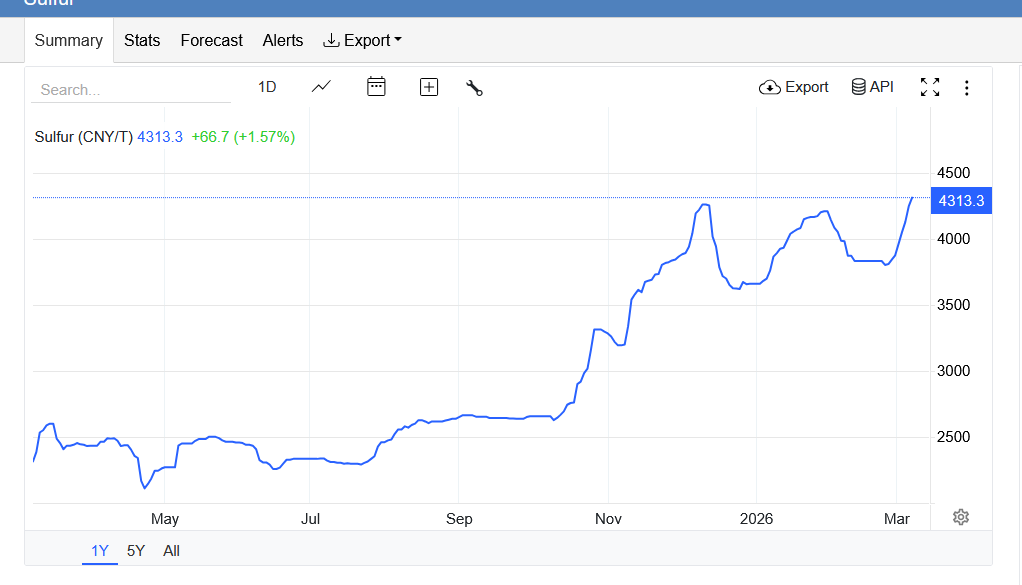Screen dimensions: 1022x585
Task: Click the Sulfur (CNY/T) series label
Action: pos(83,137)
